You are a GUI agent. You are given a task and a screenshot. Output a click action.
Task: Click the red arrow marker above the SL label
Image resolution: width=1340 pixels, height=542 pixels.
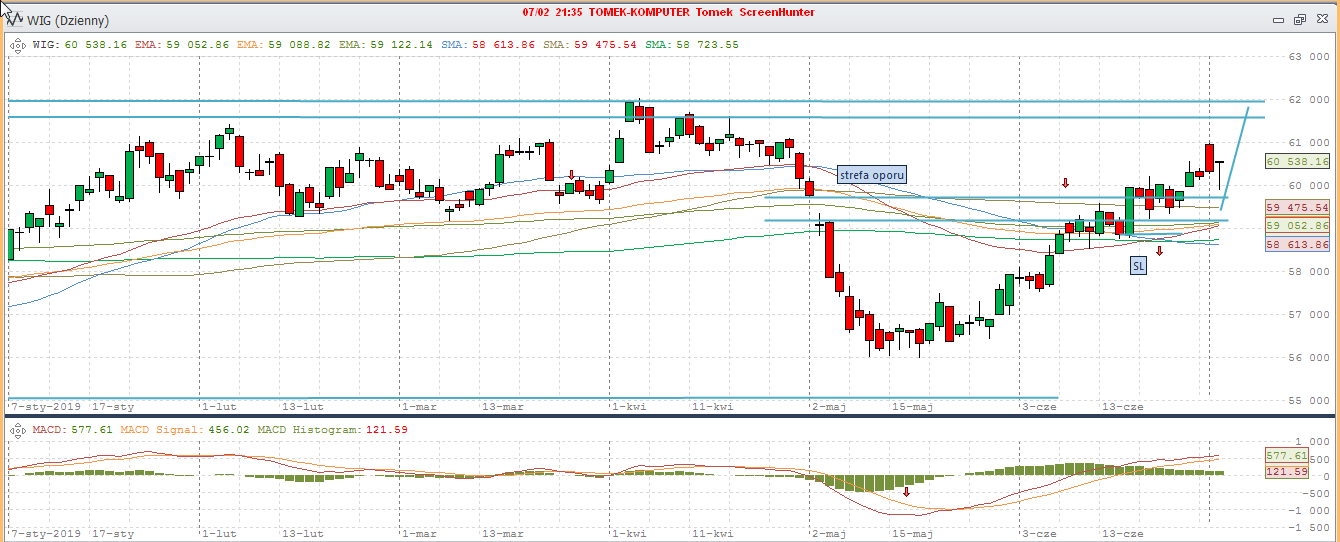1160,251
